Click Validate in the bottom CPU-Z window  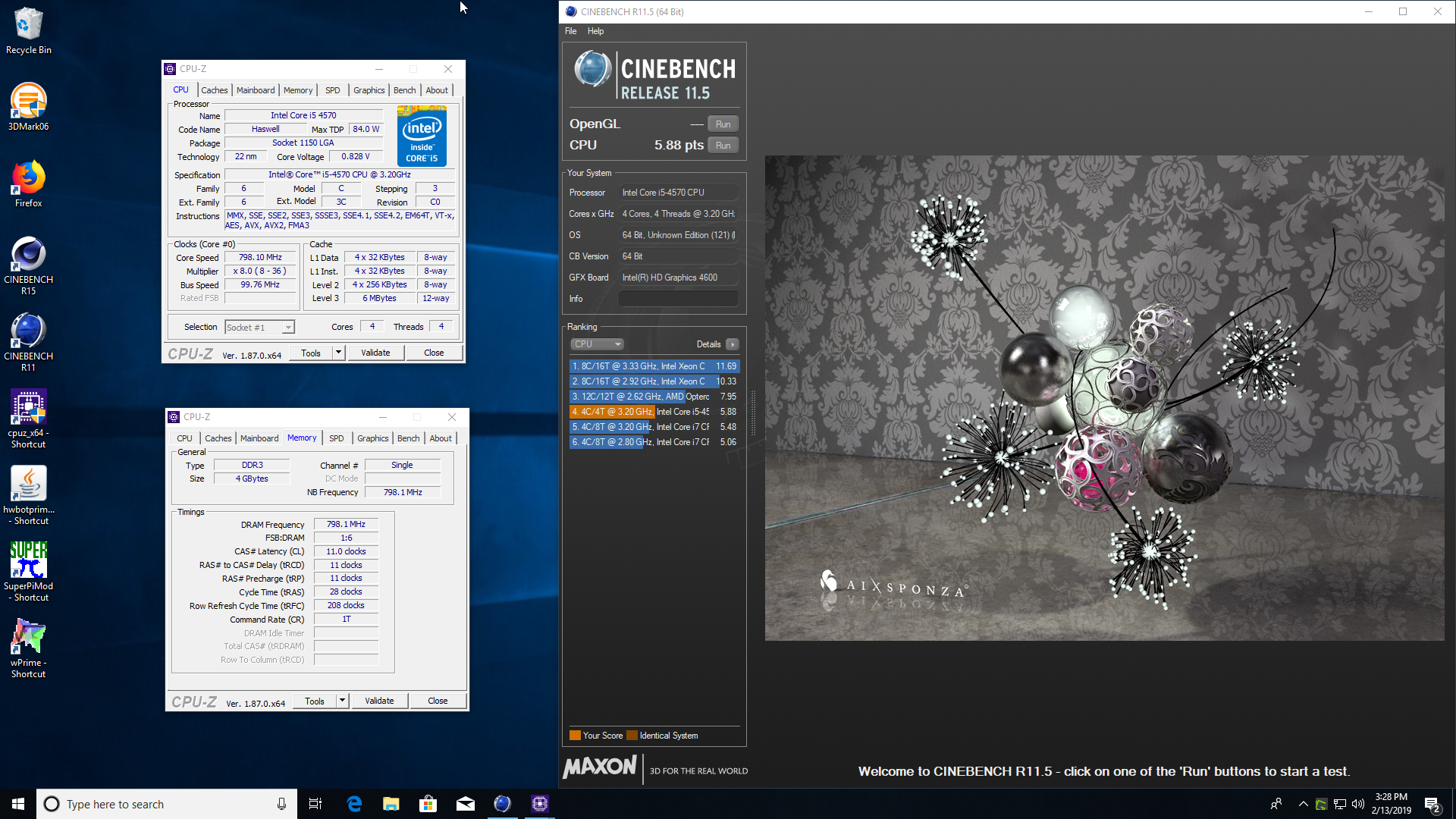pyautogui.click(x=379, y=701)
